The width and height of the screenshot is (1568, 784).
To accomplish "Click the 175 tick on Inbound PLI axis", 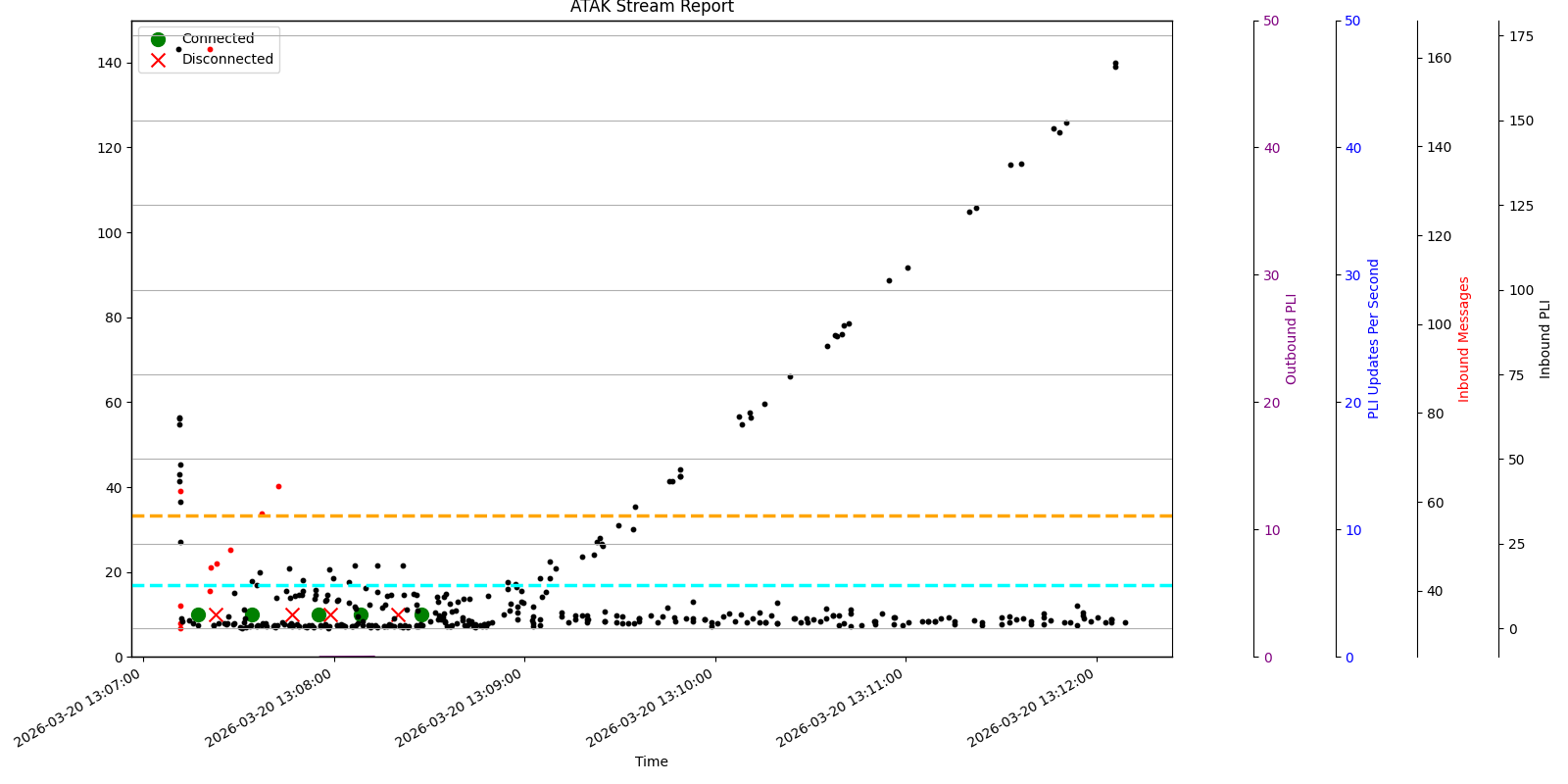I will point(1521,36).
